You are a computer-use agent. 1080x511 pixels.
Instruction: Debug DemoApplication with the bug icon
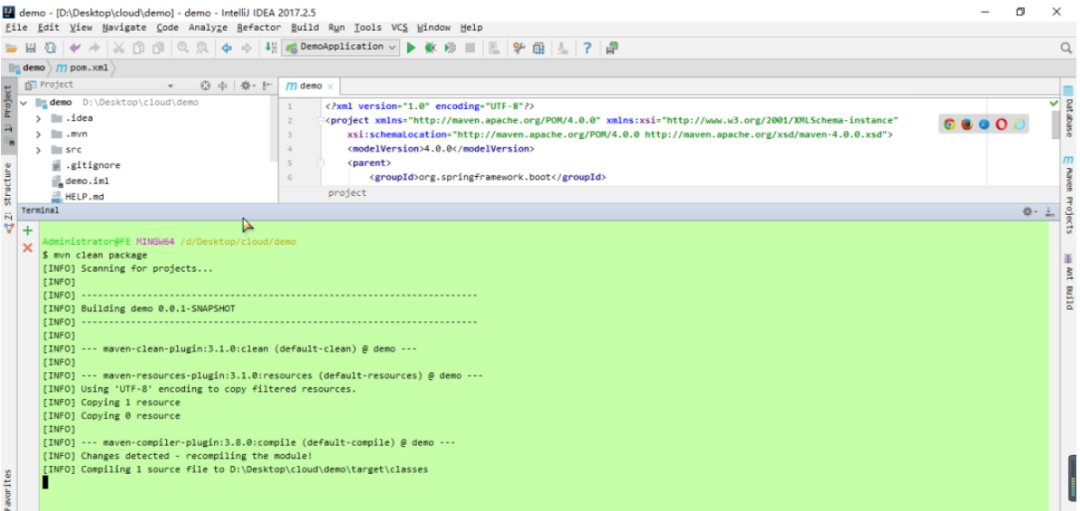click(x=430, y=48)
